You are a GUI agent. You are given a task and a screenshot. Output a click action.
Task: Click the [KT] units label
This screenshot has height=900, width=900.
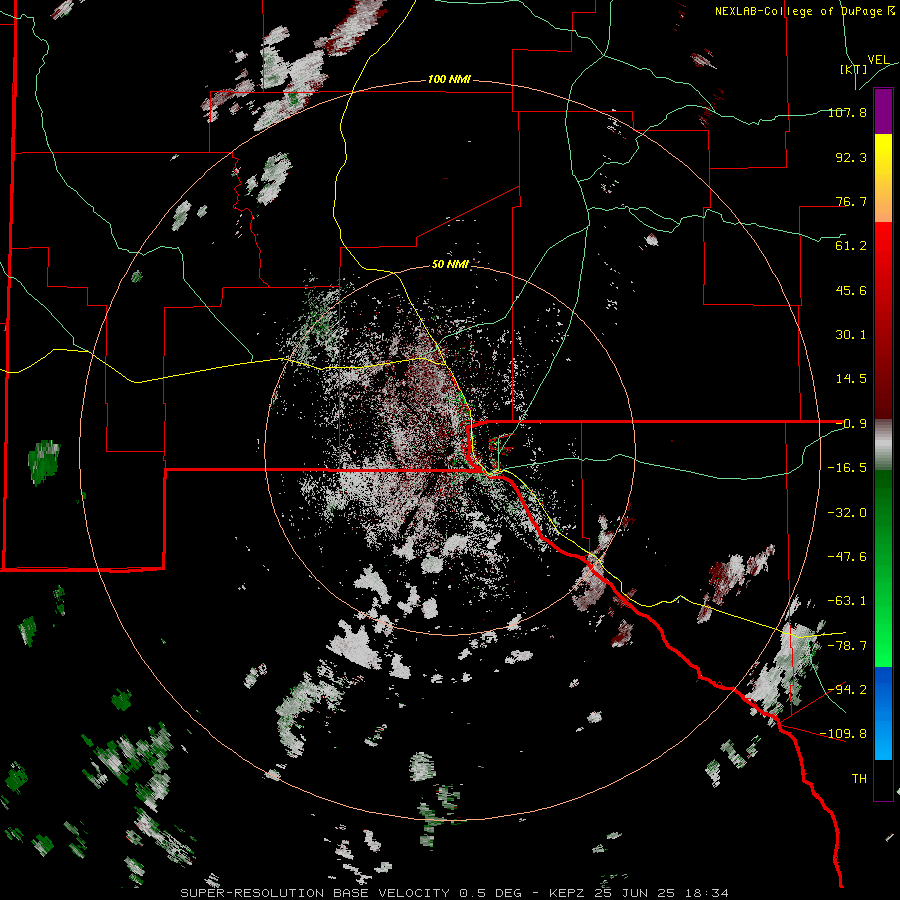(x=854, y=69)
